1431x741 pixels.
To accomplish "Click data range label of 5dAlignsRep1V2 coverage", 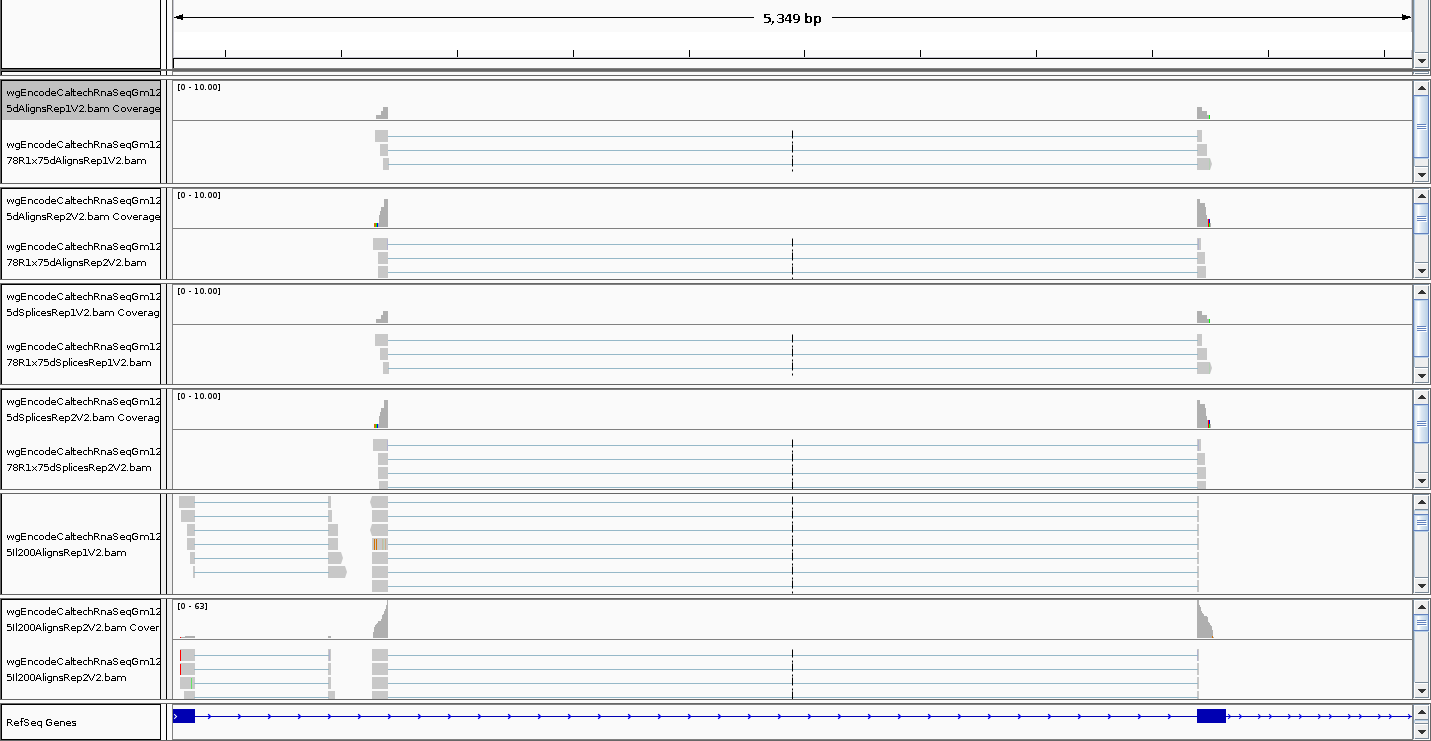I will (x=198, y=87).
